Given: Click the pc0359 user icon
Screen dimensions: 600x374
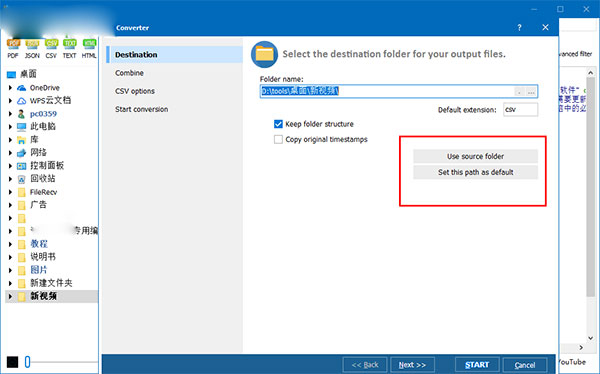Looking at the screenshot, I should click(x=21, y=114).
